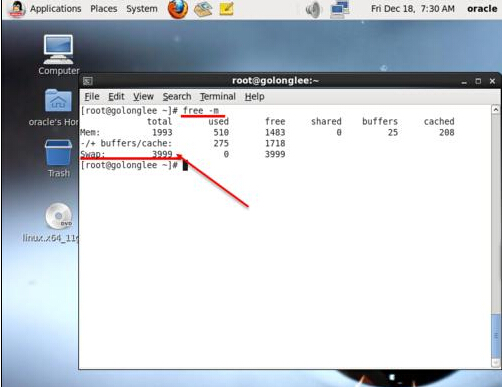Screen dimensions: 502x387
Task: Close the root@golonglee terminal window
Action: (x=492, y=81)
